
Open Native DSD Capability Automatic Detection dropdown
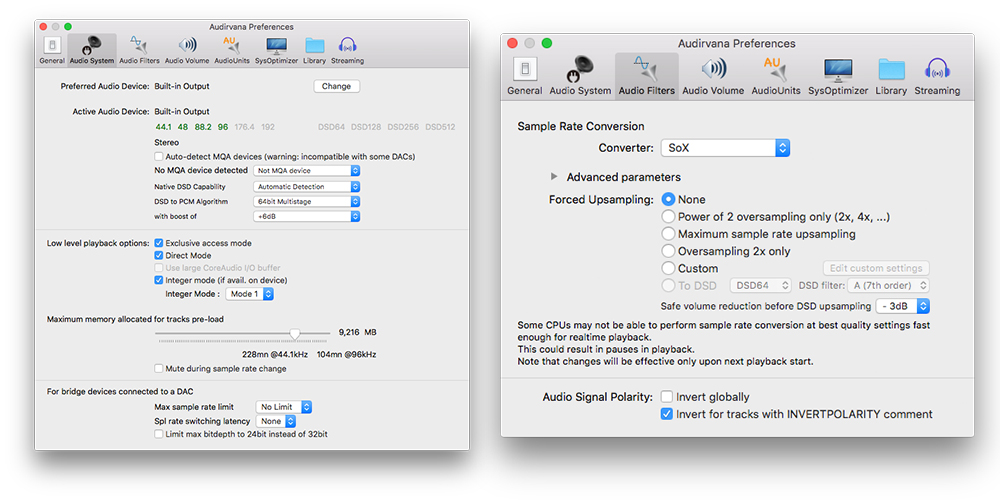[x=307, y=187]
